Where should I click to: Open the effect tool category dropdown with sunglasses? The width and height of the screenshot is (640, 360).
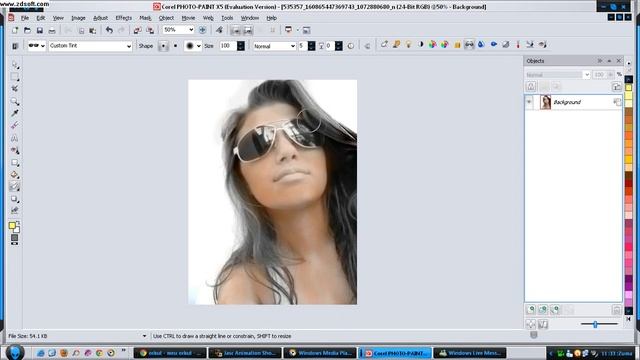[x=36, y=46]
